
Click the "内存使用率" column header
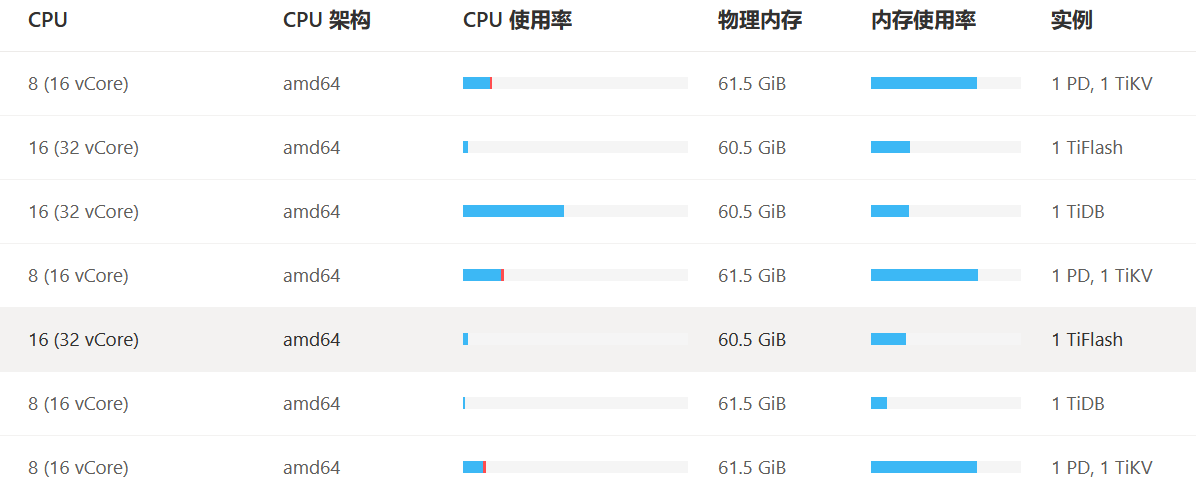(923, 21)
